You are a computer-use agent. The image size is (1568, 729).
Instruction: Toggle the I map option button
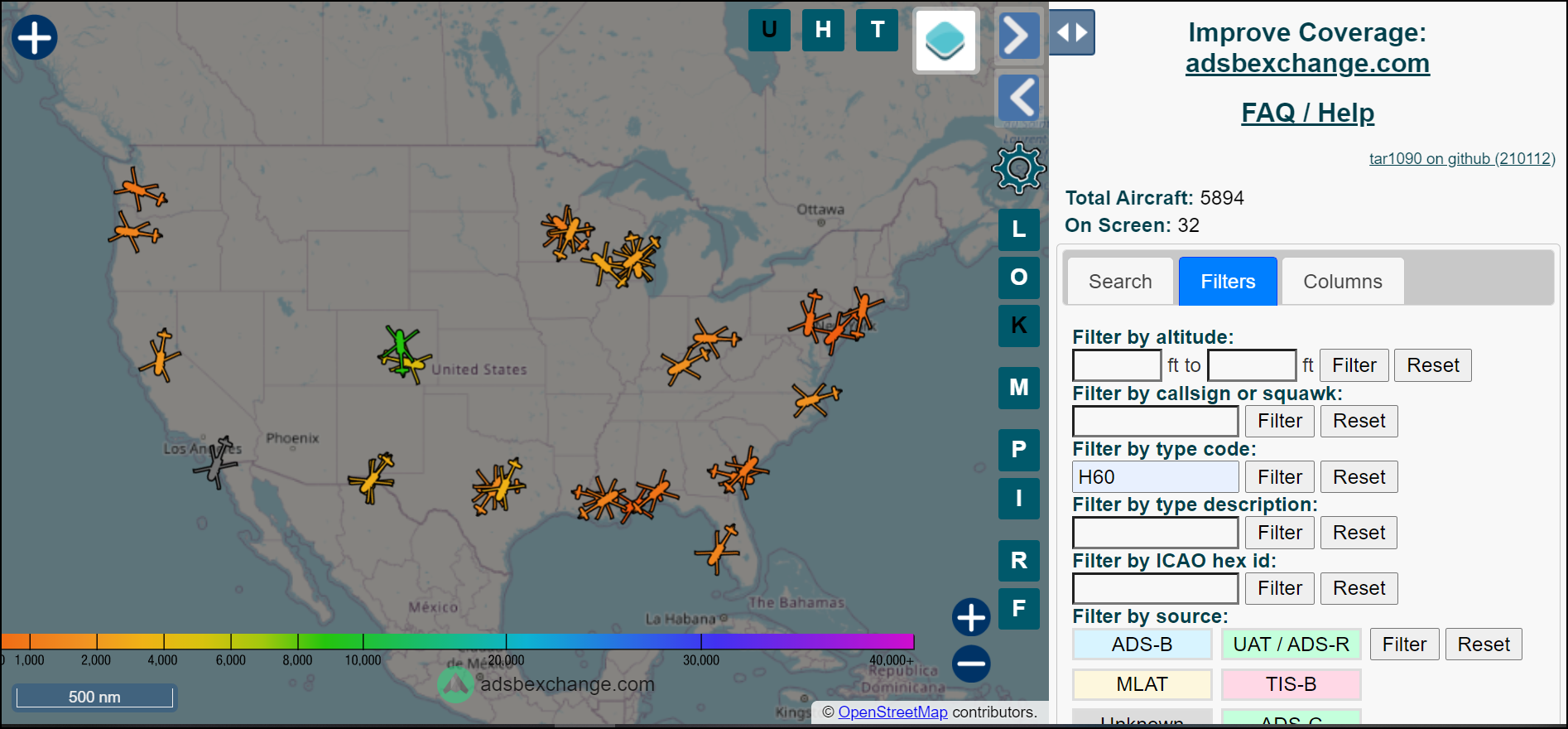1019,498
